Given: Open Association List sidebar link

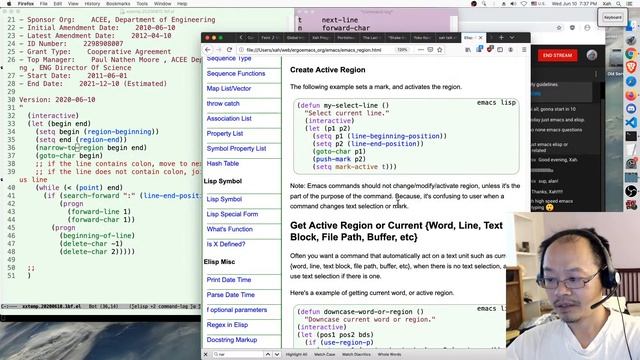Looking at the screenshot, I should [229, 118].
